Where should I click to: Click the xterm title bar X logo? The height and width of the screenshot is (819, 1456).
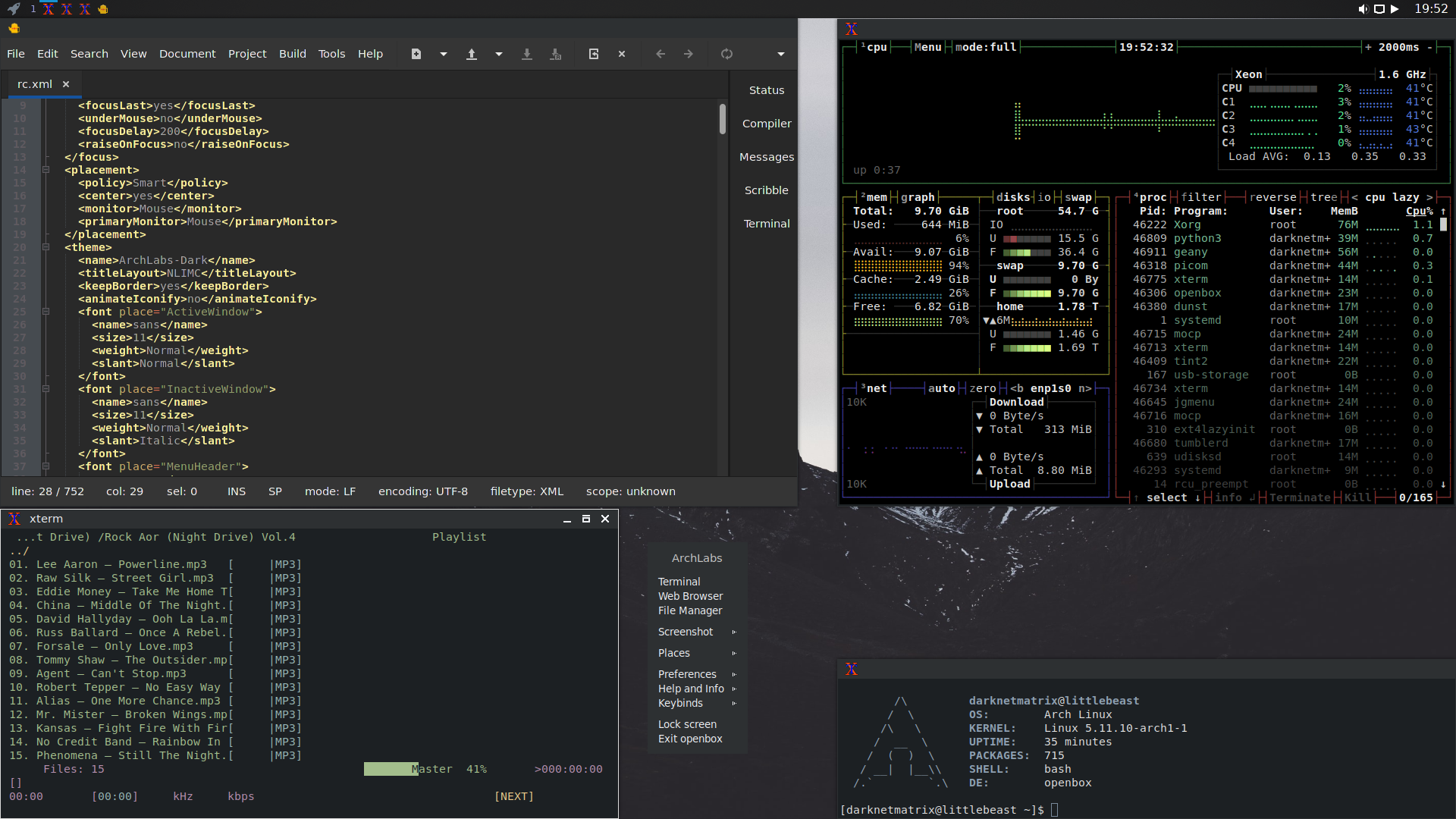14,519
